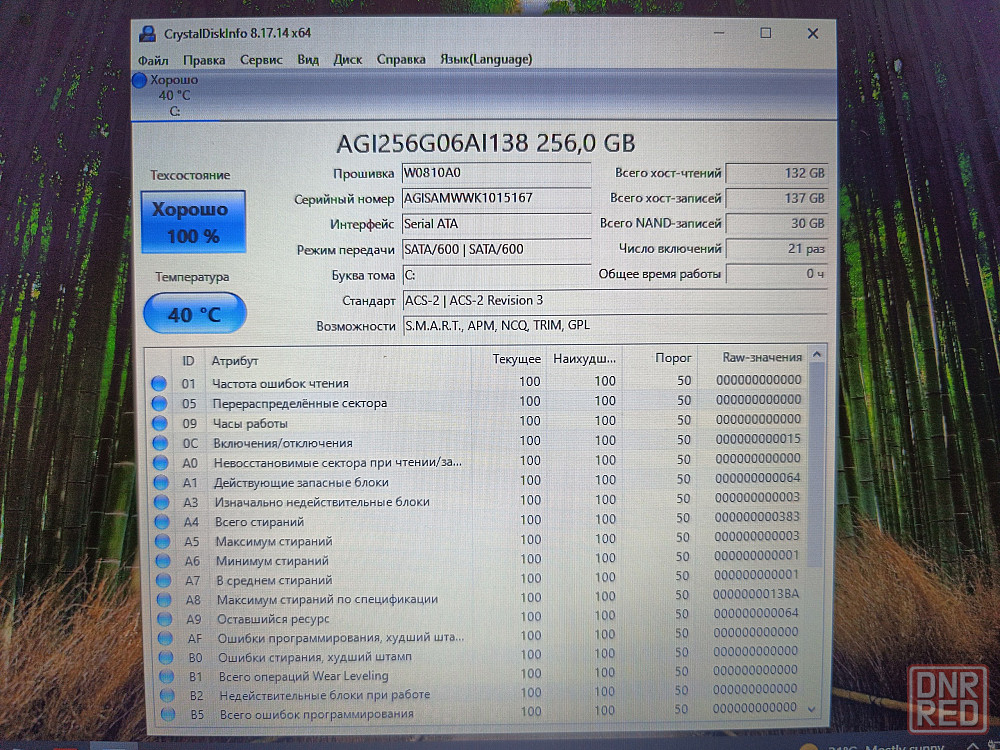1000x750 pixels.
Task: Click status icon for row A0
Action: (x=161, y=462)
